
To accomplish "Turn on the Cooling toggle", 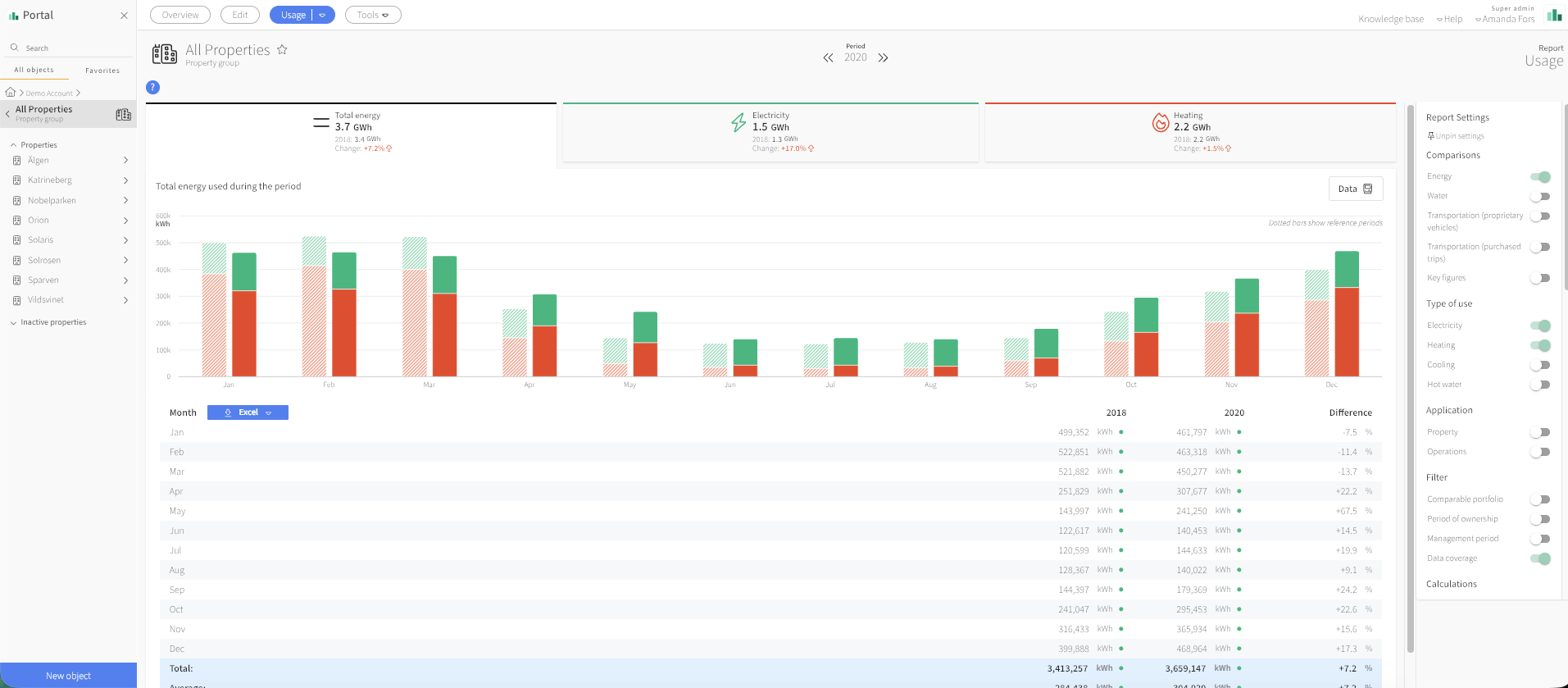I will click(x=1540, y=365).
